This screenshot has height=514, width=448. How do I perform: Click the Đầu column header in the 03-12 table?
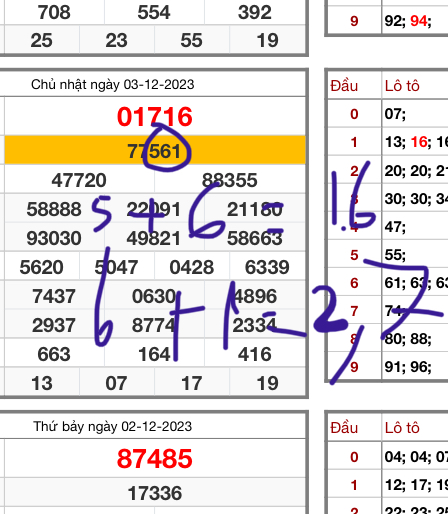344,86
